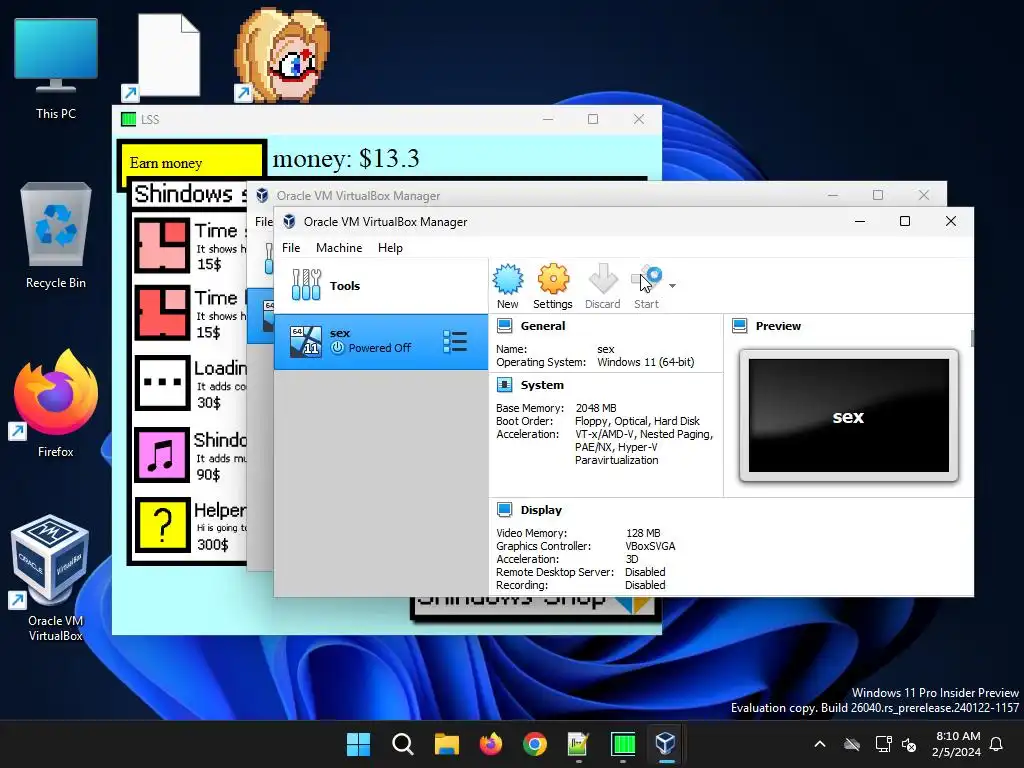Open the File menu in front VirtualBox window
This screenshot has width=1024, height=768.
point(291,248)
